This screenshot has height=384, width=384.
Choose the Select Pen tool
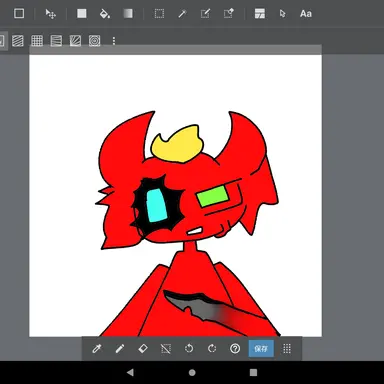point(205,14)
